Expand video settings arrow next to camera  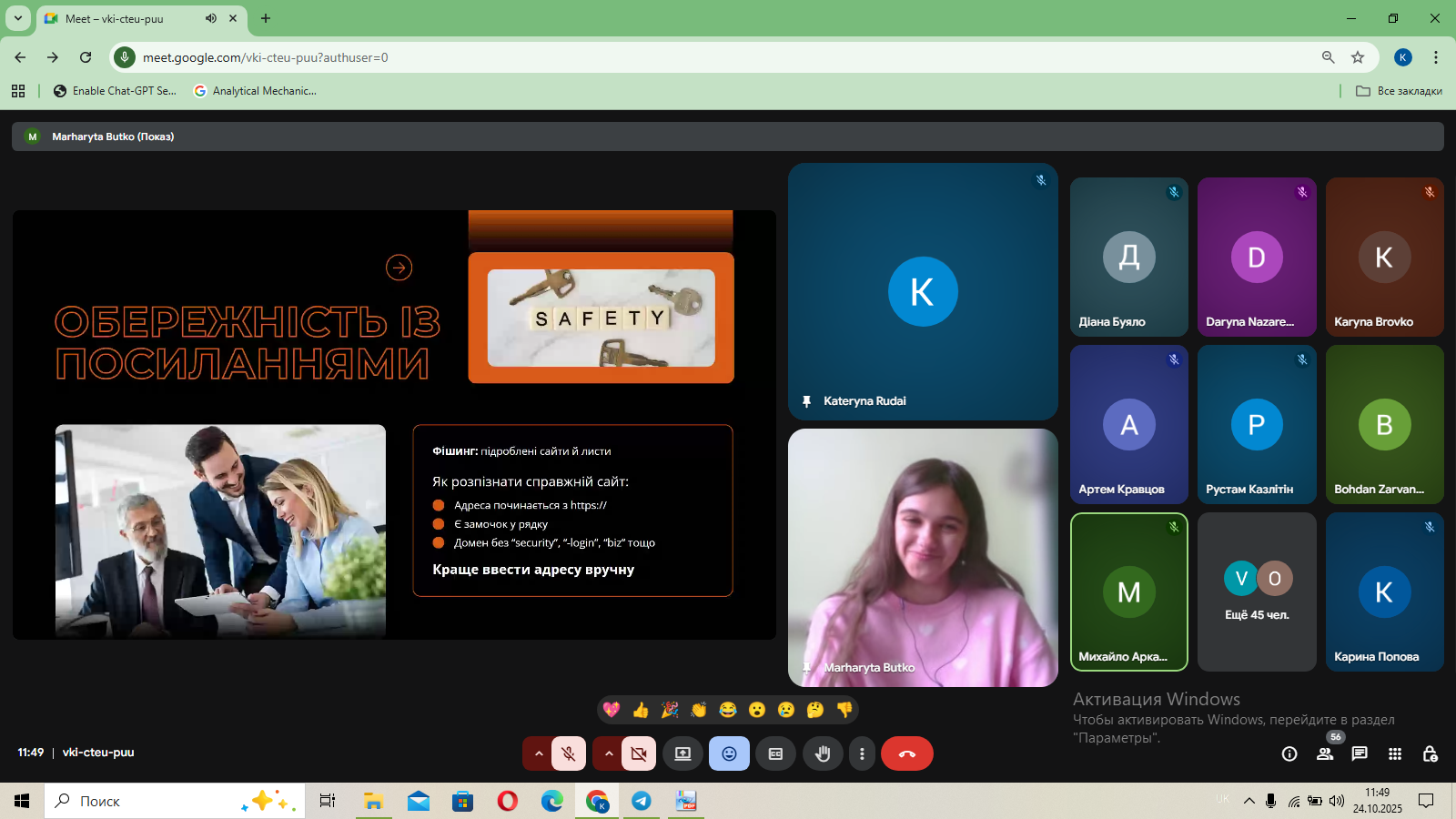(x=609, y=753)
